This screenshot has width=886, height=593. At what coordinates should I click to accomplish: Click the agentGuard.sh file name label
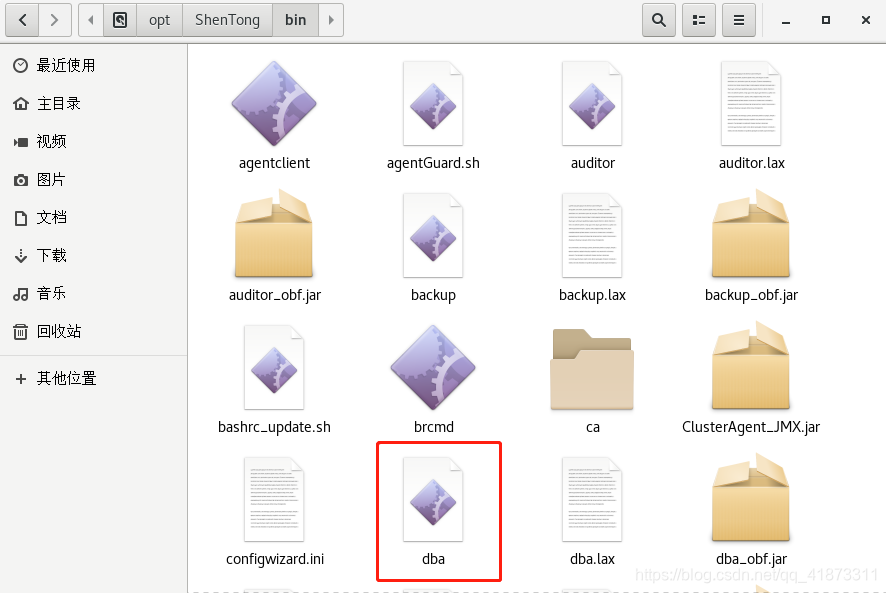click(433, 163)
